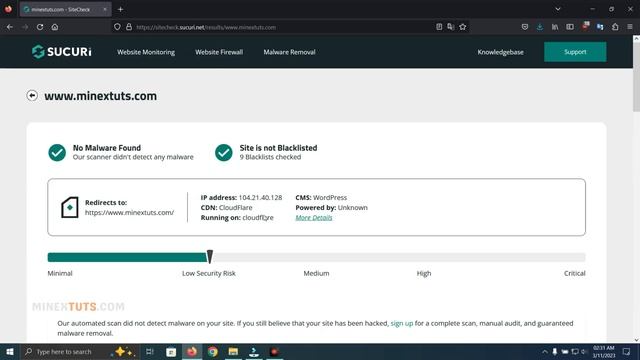Image resolution: width=640 pixels, height=360 pixels.
Task: Click the padlock site info icon
Action: click(x=129, y=27)
